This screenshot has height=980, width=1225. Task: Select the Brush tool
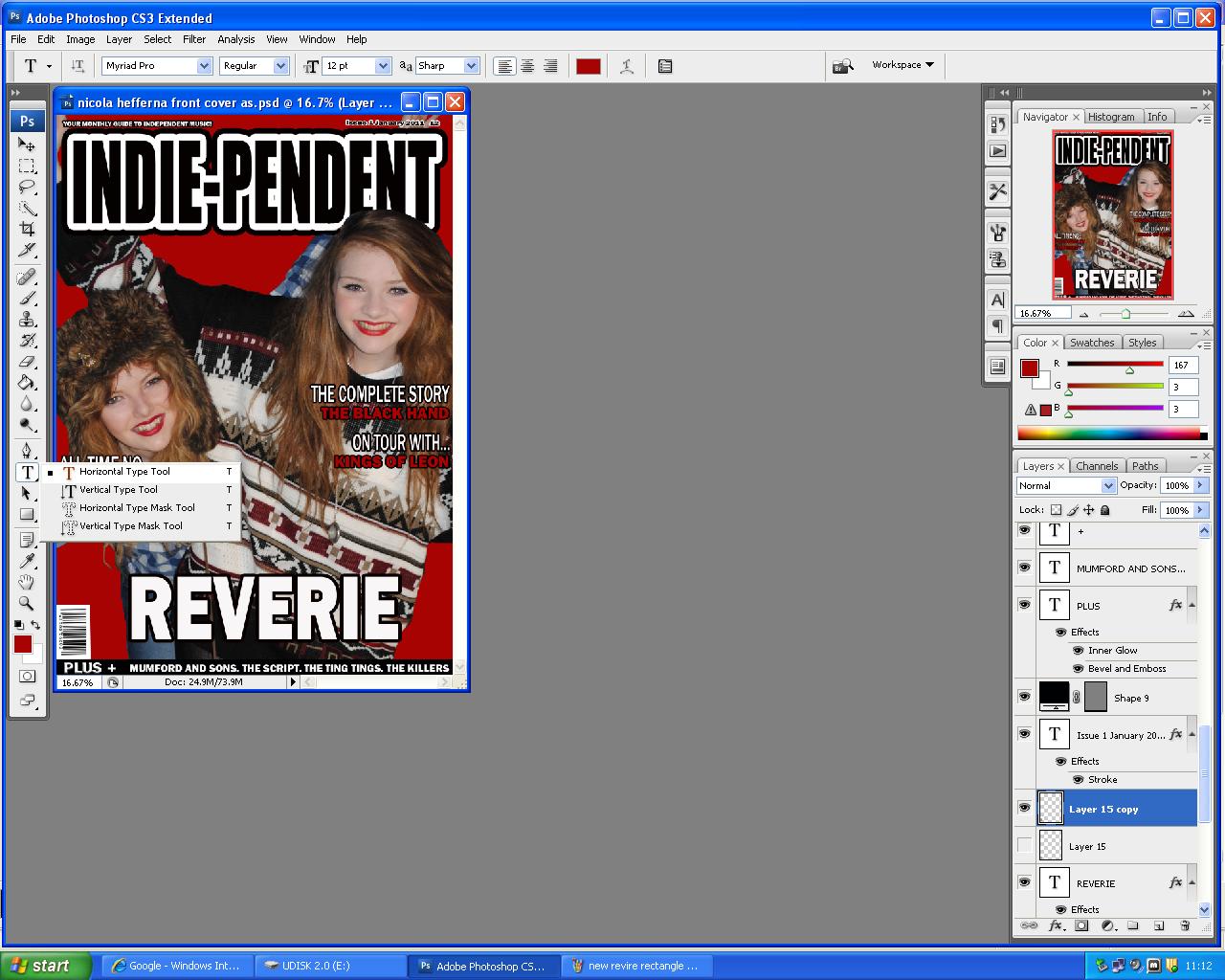[27, 299]
